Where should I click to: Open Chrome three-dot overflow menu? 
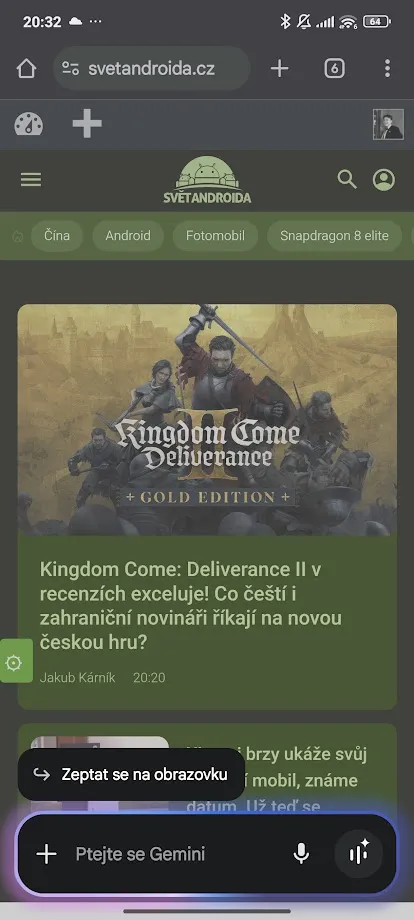(x=387, y=69)
